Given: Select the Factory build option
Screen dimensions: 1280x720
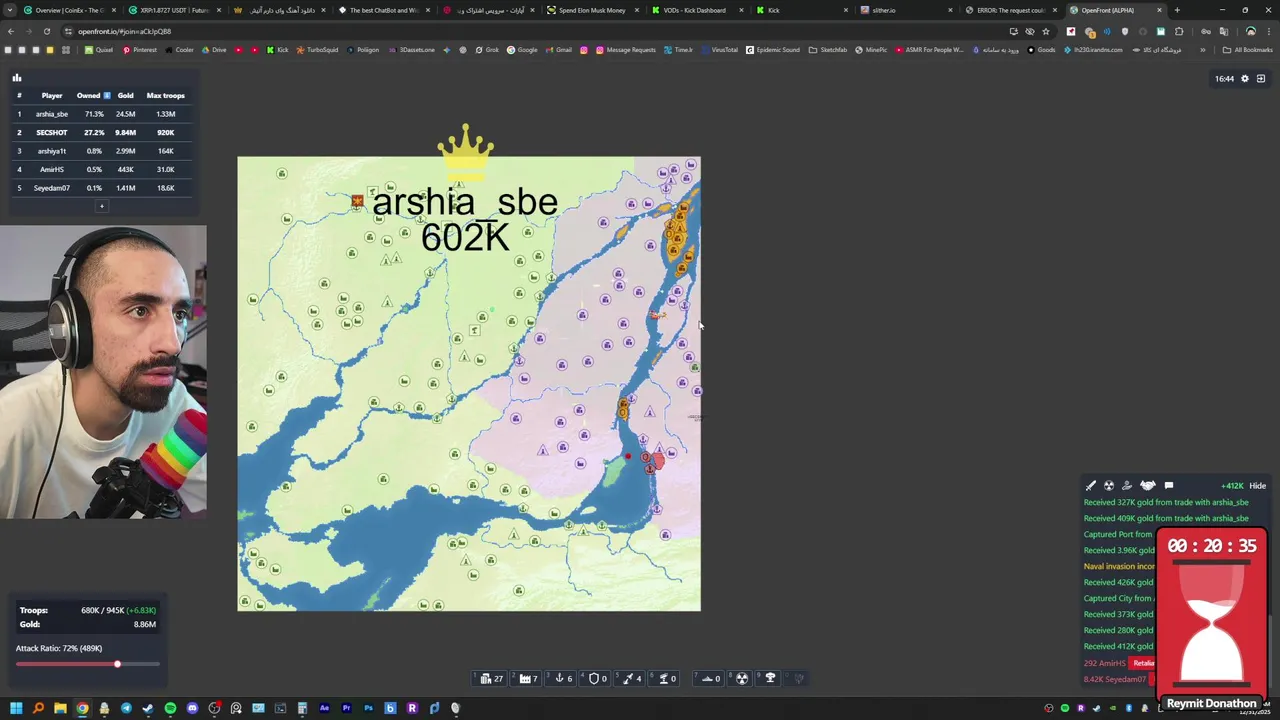Looking at the screenshot, I should [x=526, y=678].
